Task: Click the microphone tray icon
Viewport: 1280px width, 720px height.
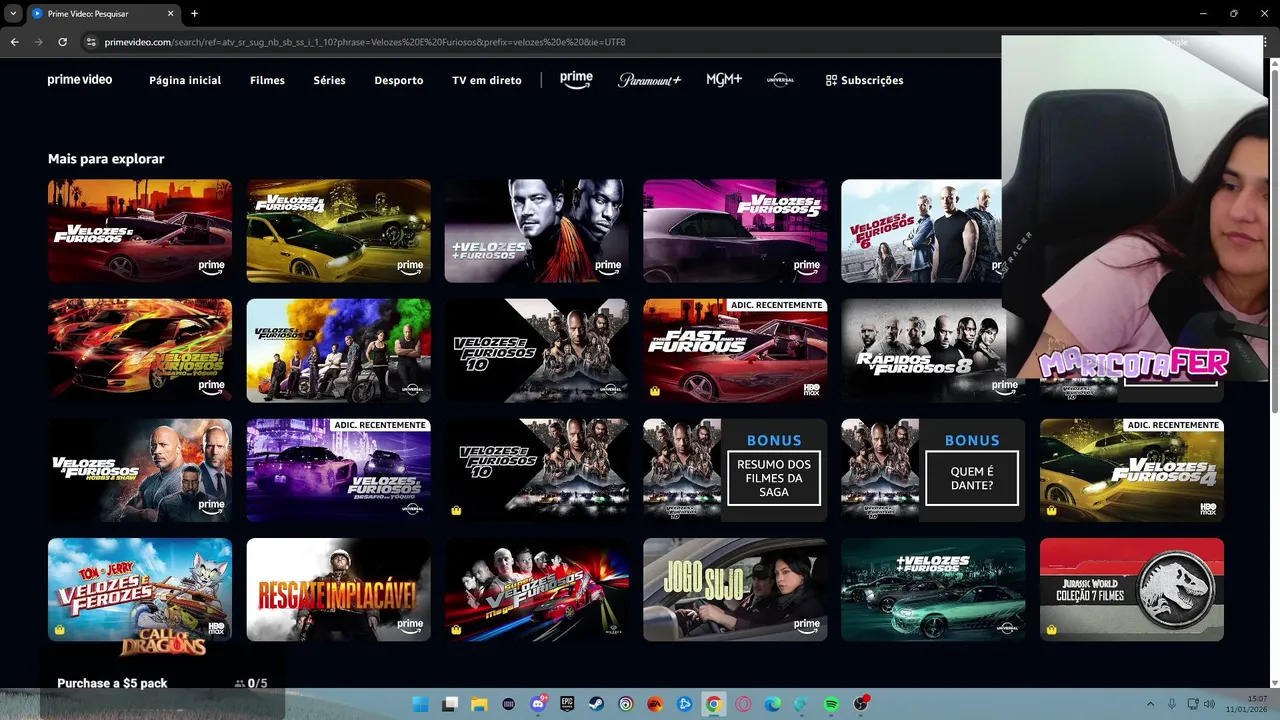Action: click(1171, 704)
